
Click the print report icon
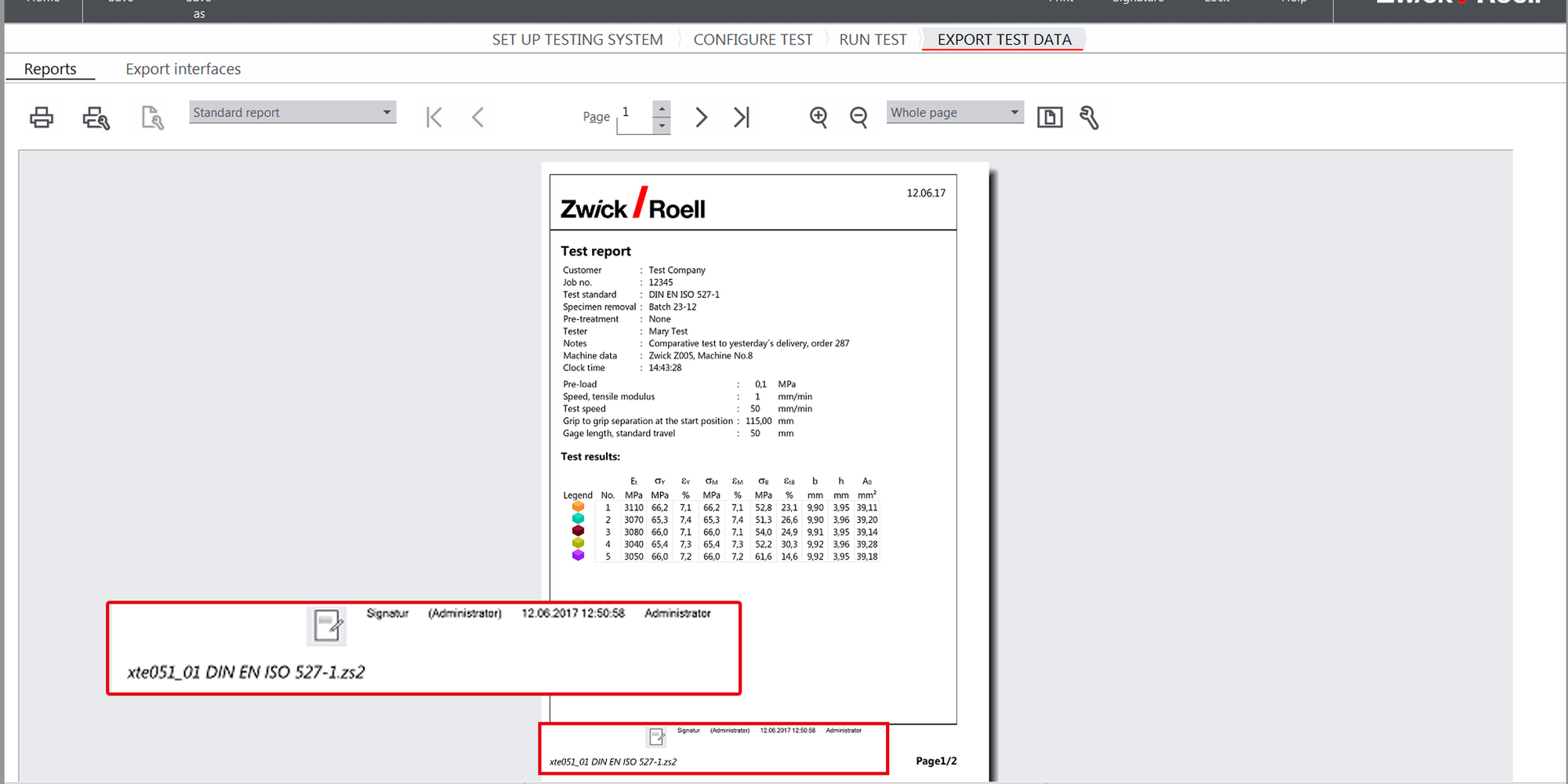click(x=42, y=118)
